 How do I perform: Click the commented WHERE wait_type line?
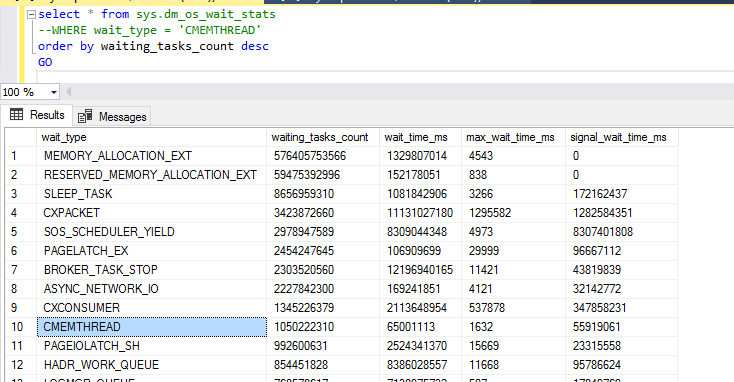(150, 30)
